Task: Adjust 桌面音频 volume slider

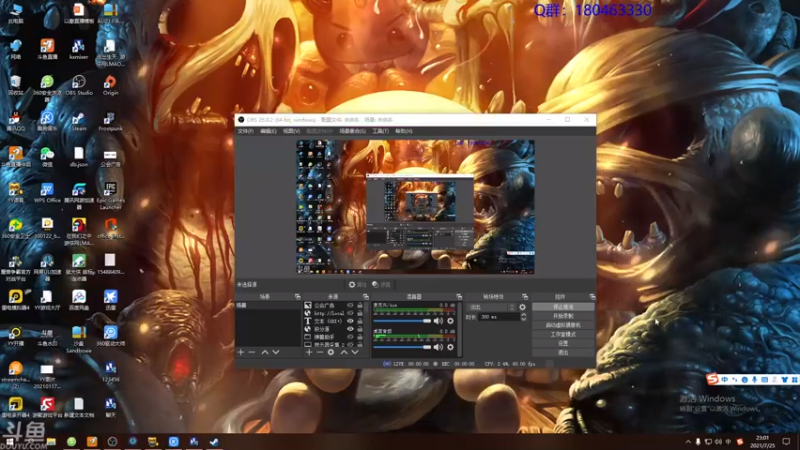Action: click(402, 347)
